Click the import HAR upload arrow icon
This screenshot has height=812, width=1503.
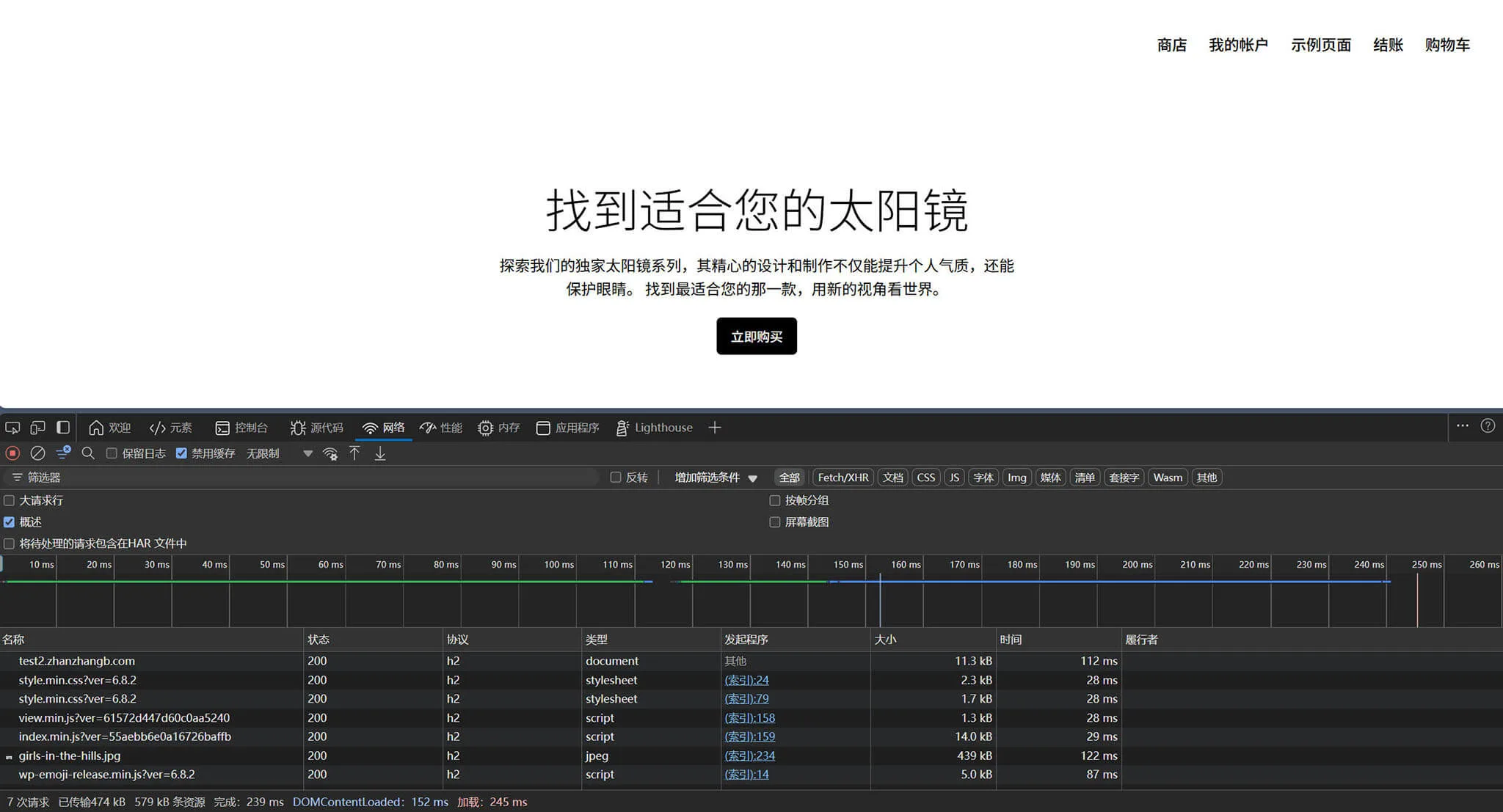[354, 453]
